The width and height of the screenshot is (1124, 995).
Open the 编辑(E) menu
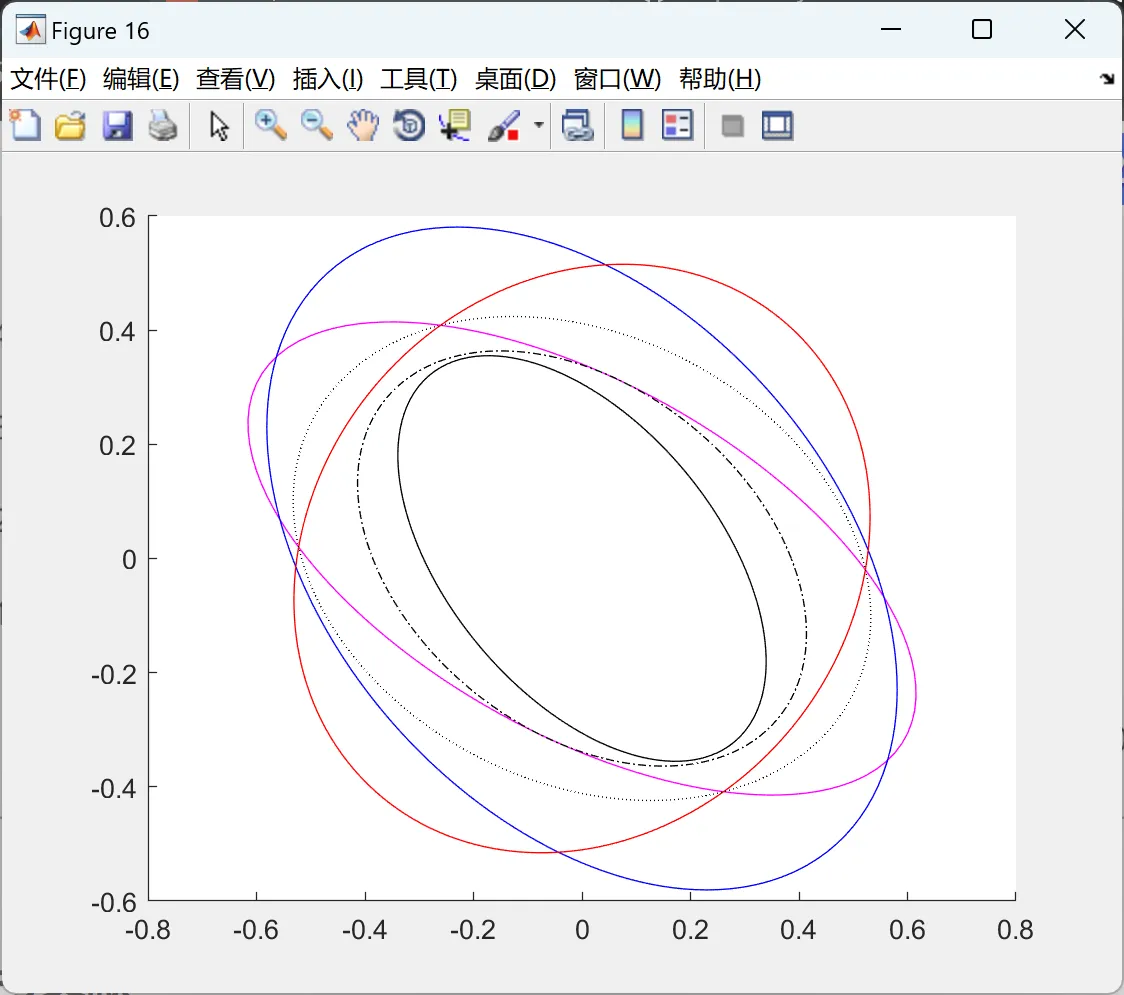(141, 79)
